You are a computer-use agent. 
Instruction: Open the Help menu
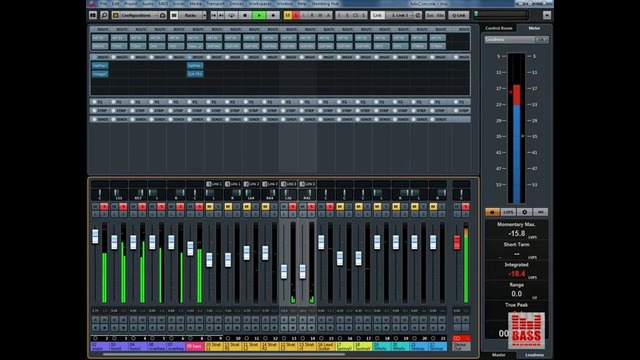(x=302, y=3)
